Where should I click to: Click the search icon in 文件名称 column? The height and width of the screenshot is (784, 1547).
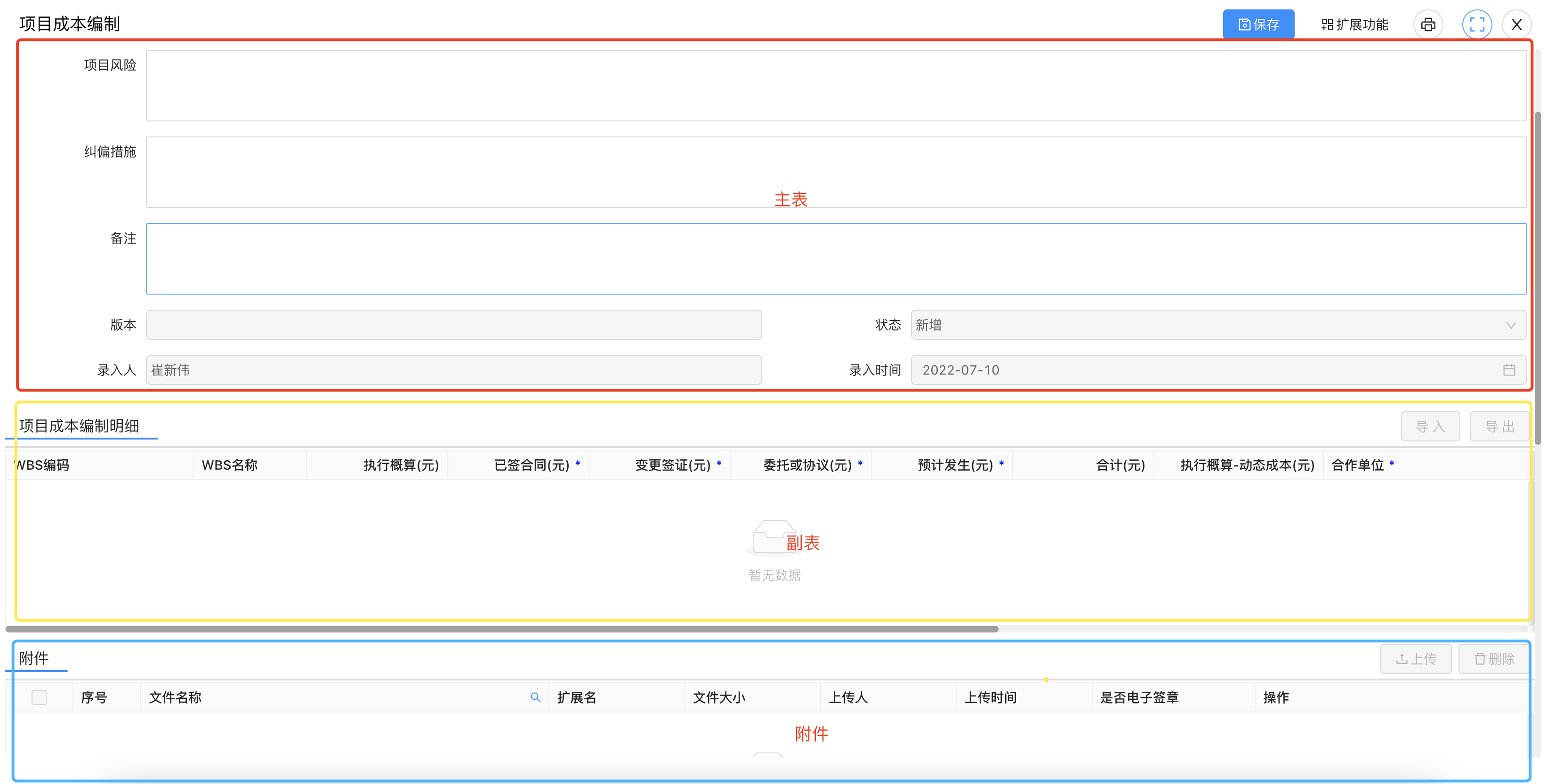click(x=535, y=697)
